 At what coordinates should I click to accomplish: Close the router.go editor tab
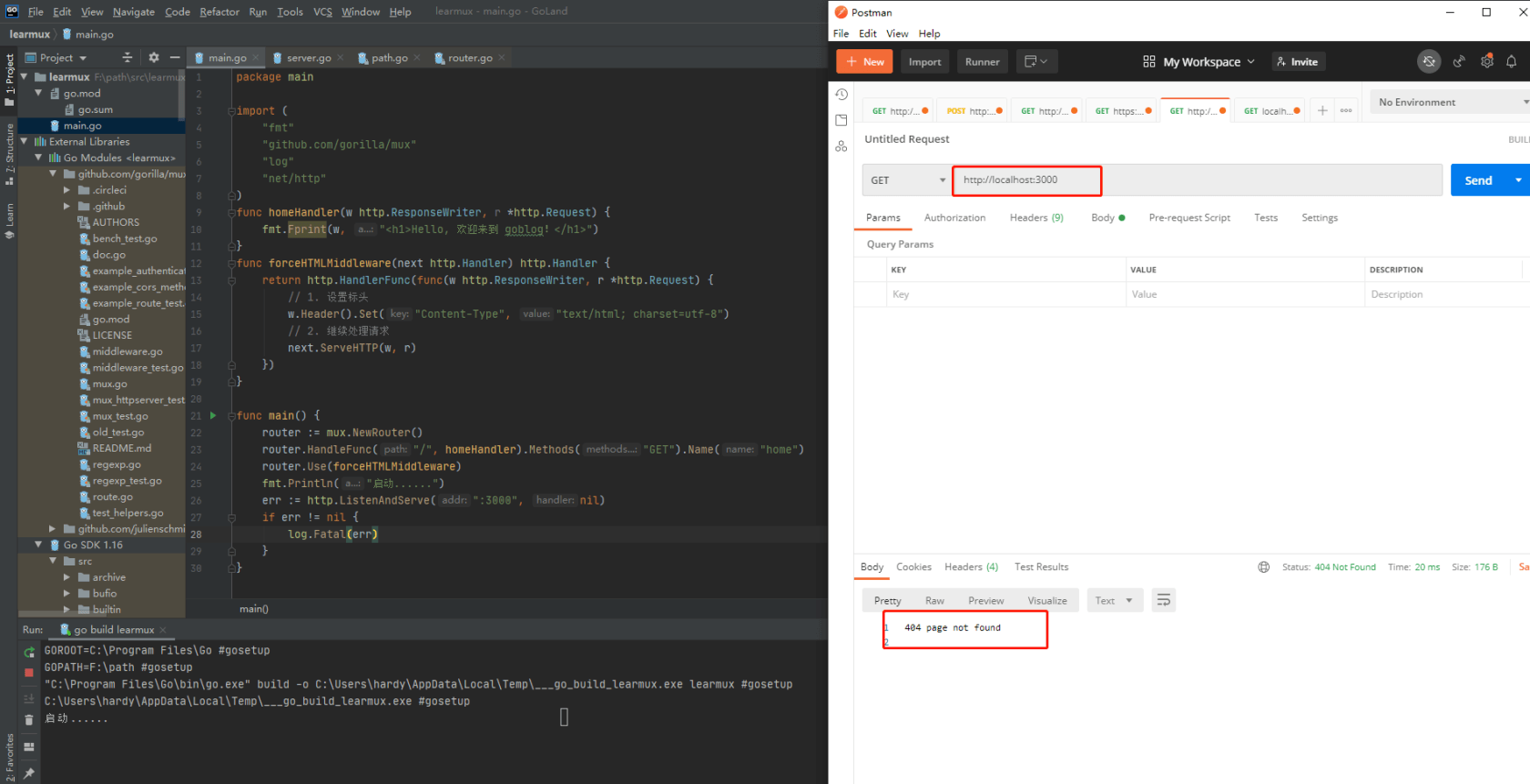coord(502,57)
